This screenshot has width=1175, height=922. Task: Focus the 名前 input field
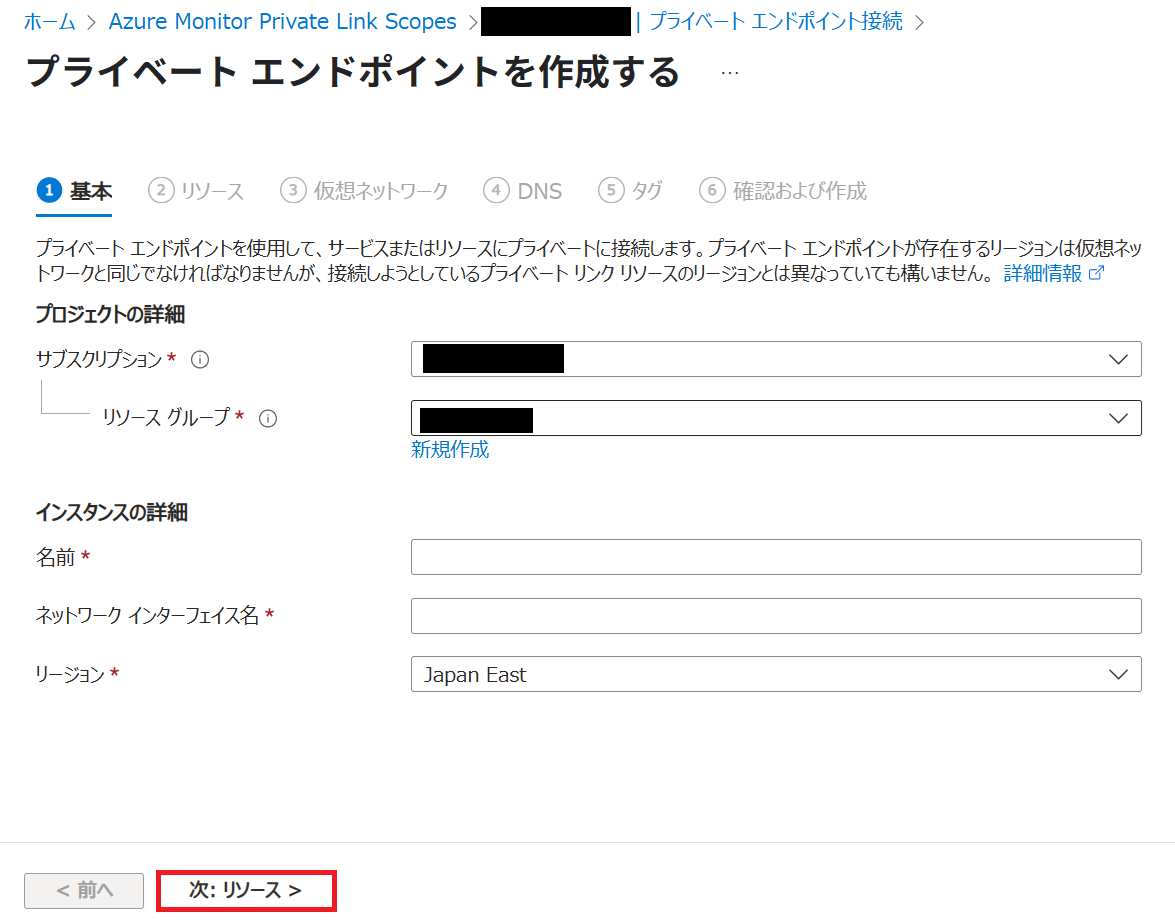(x=776, y=557)
